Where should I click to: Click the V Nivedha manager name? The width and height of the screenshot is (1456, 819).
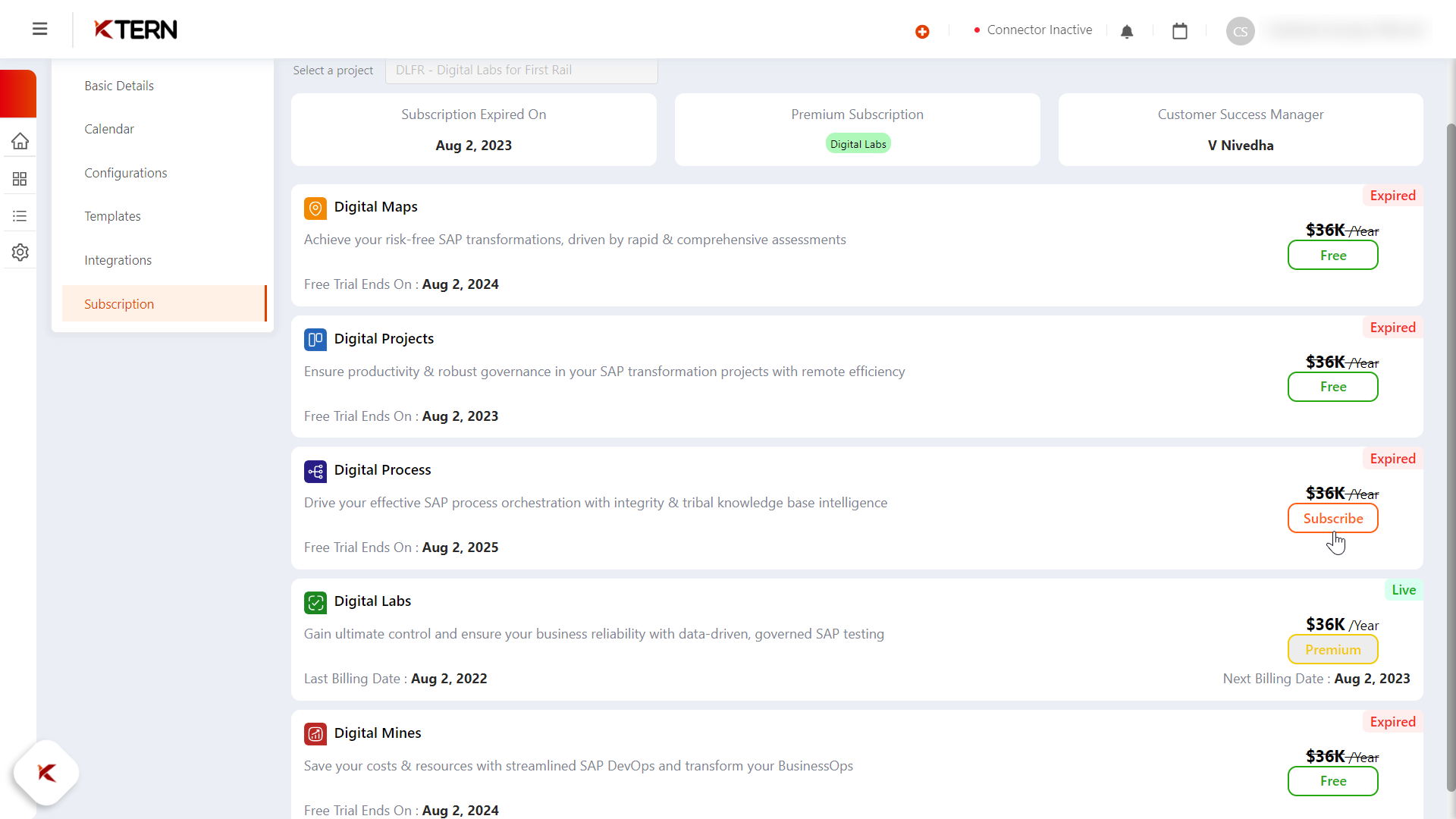click(x=1241, y=145)
